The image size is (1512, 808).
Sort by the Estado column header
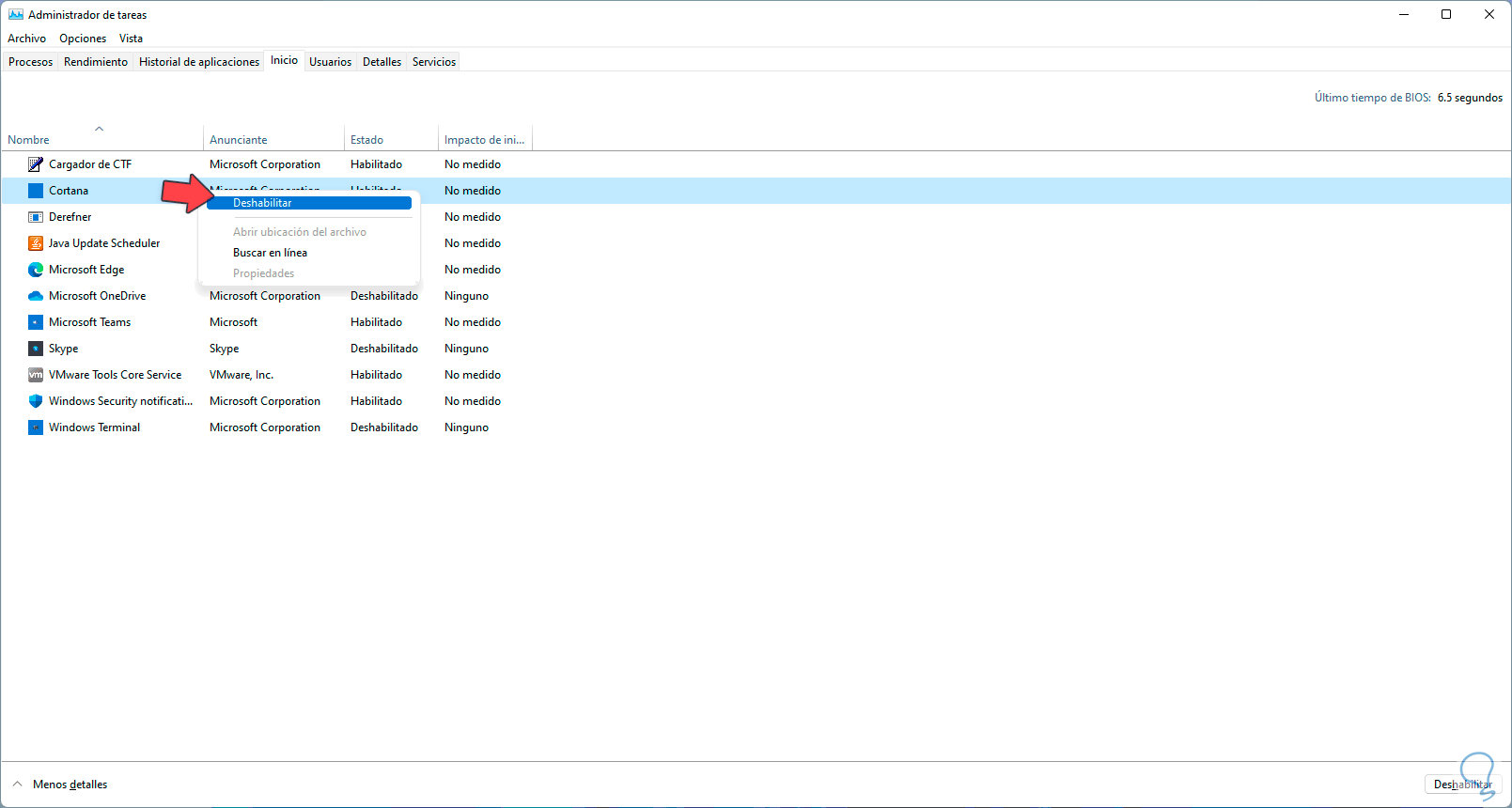point(366,140)
